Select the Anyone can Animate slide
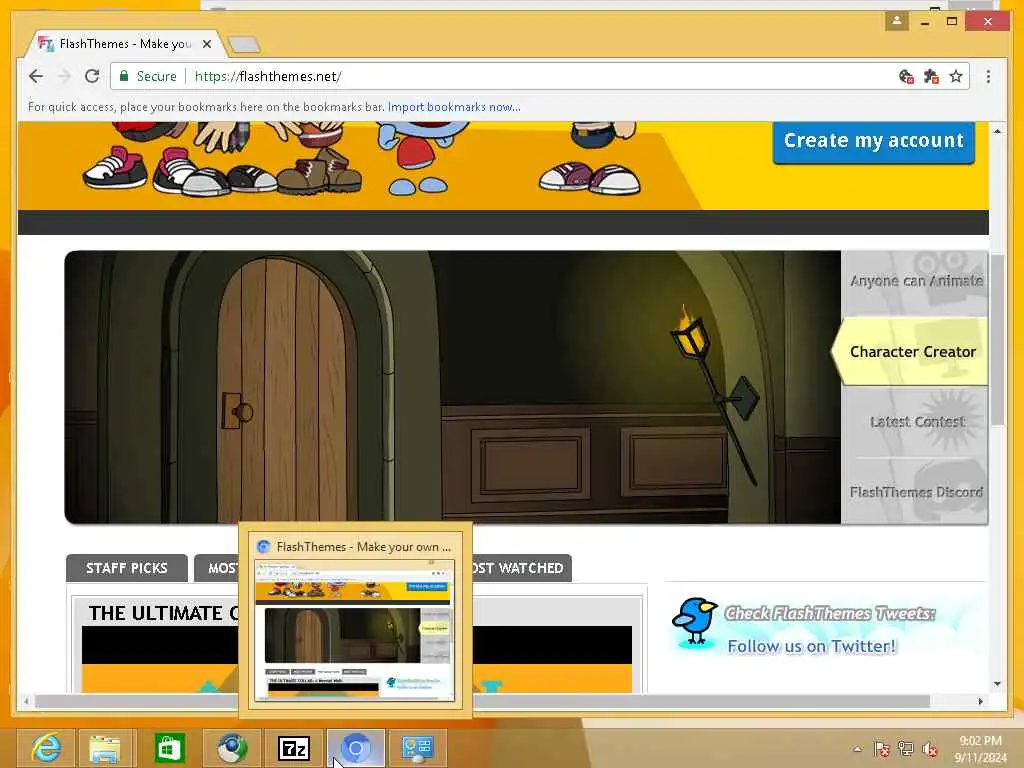 915,281
